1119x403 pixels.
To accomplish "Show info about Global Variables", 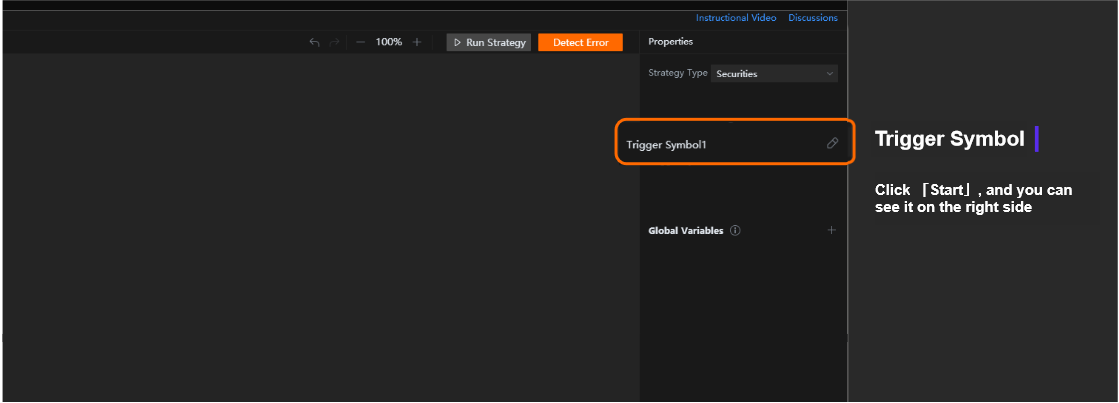I will click(736, 230).
